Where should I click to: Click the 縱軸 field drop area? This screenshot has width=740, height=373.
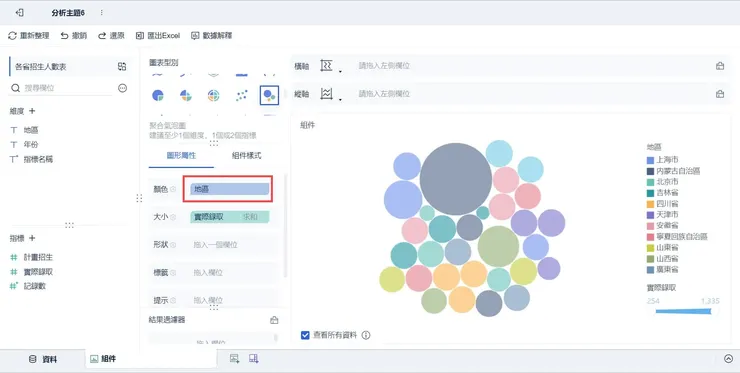(531, 94)
